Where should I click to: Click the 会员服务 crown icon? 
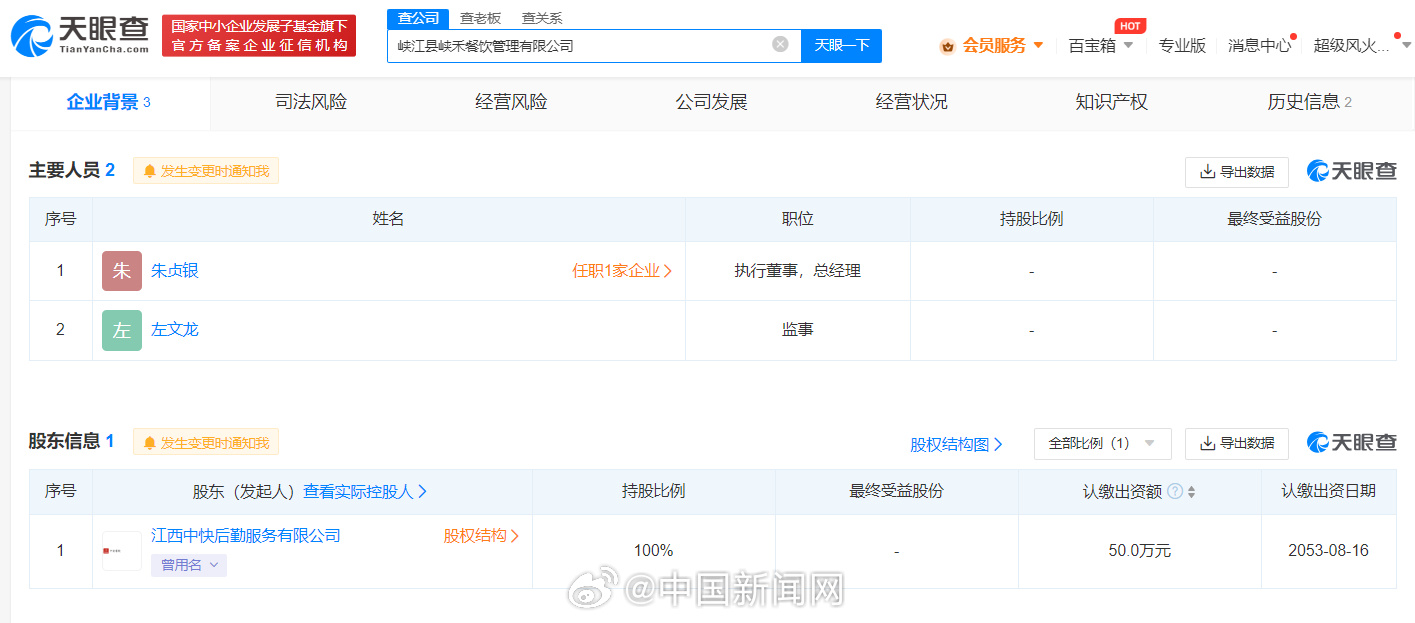click(947, 46)
